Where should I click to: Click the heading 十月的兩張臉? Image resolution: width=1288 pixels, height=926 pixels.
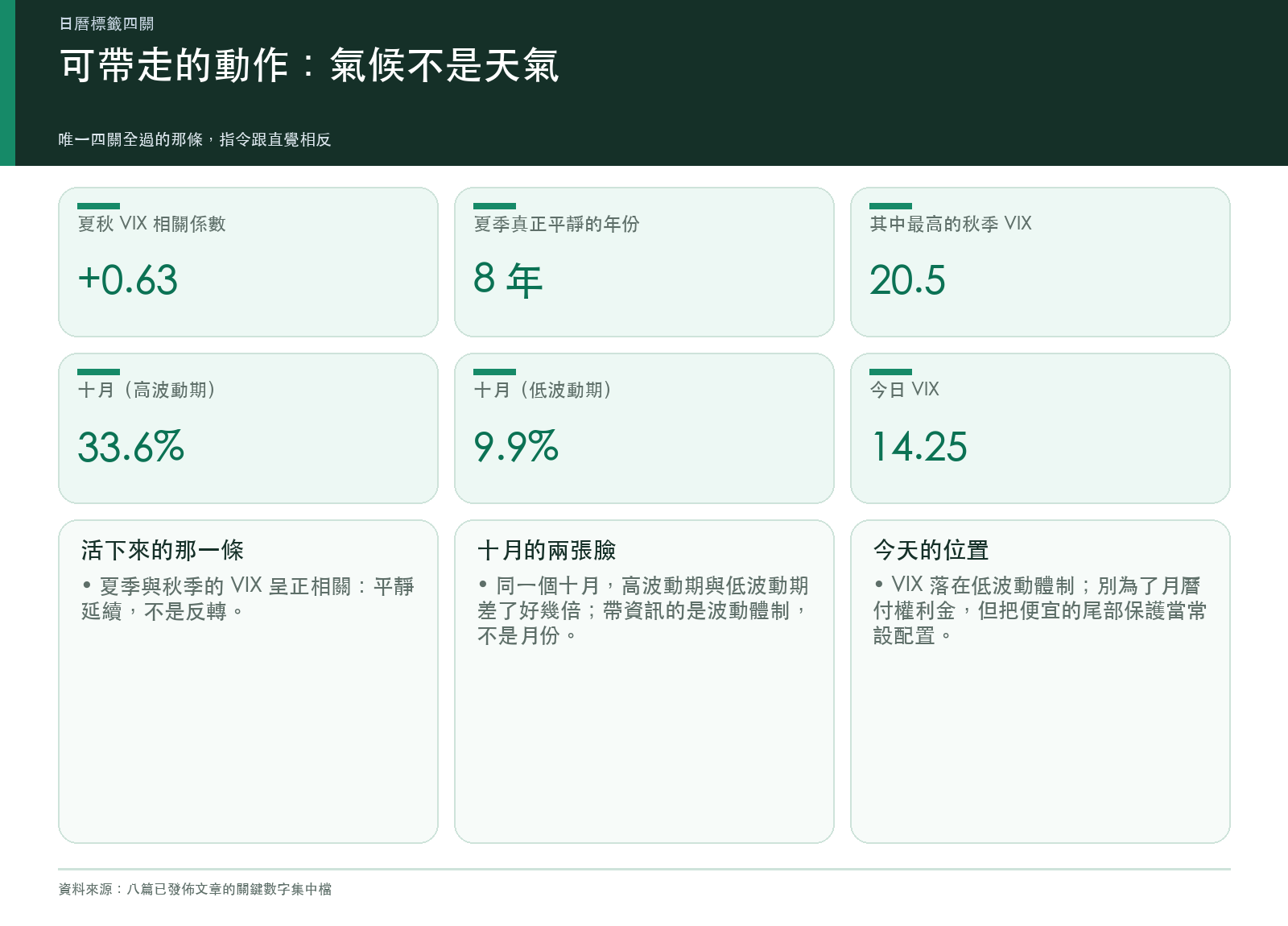547,550
